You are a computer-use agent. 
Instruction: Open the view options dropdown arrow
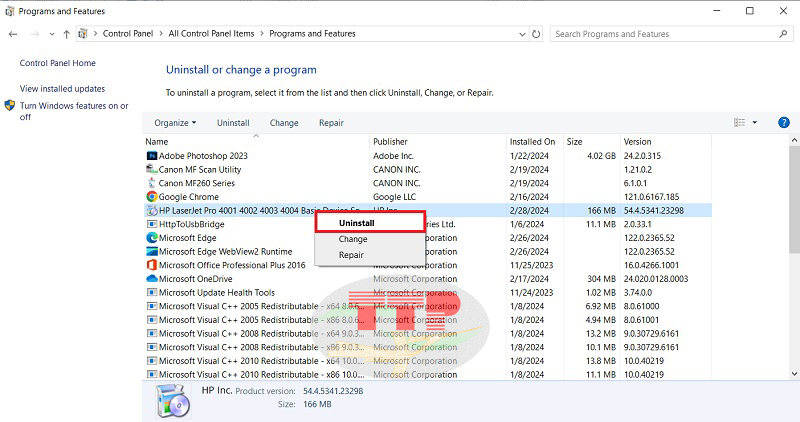click(755, 122)
